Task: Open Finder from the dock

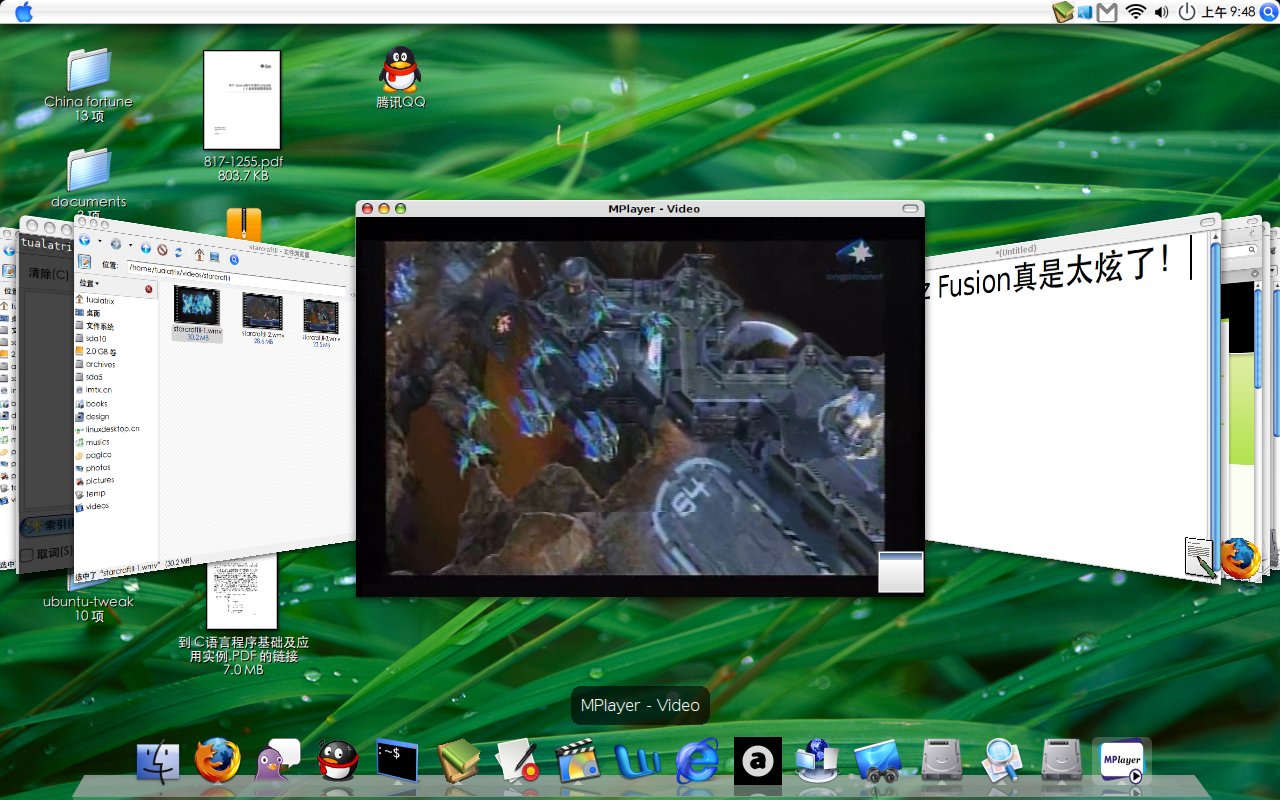Action: point(158,762)
